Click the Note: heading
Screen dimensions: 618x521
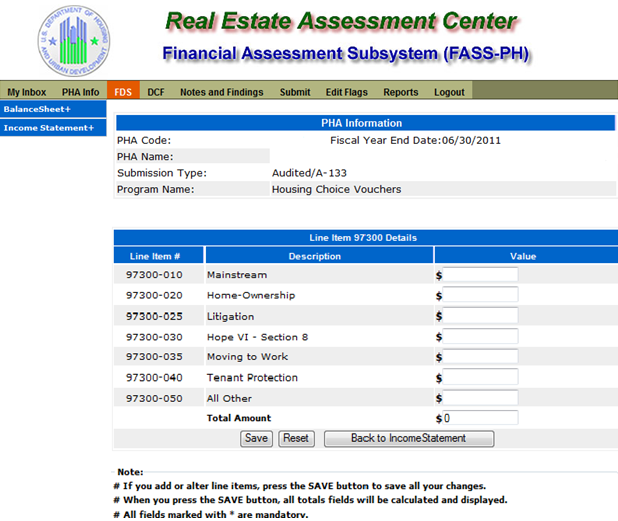pyautogui.click(x=130, y=472)
